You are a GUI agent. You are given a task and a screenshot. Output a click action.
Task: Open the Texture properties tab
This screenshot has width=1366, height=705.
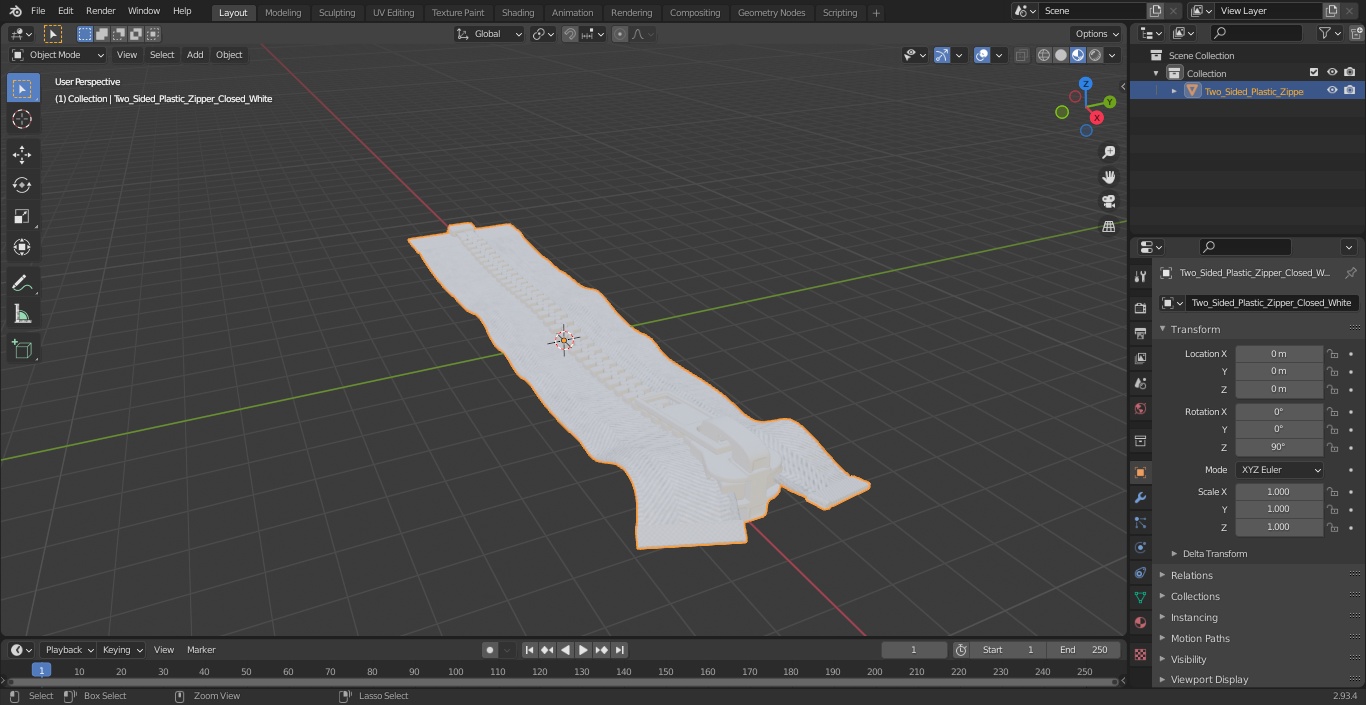click(x=1140, y=654)
